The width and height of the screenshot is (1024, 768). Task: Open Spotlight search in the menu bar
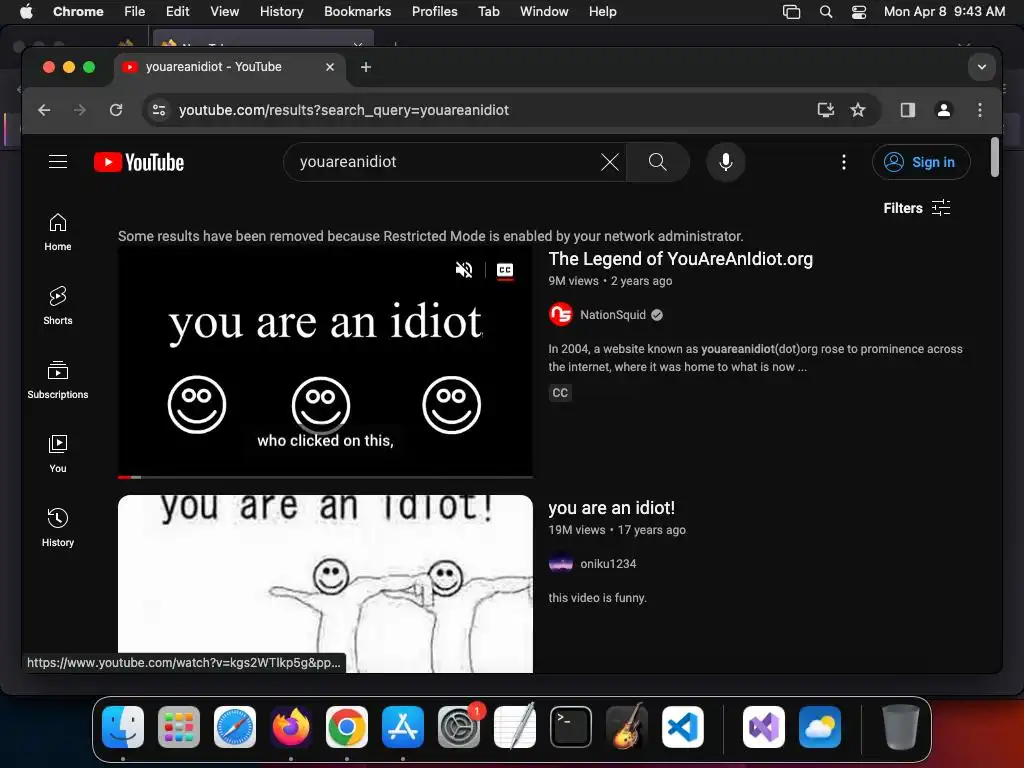(825, 11)
